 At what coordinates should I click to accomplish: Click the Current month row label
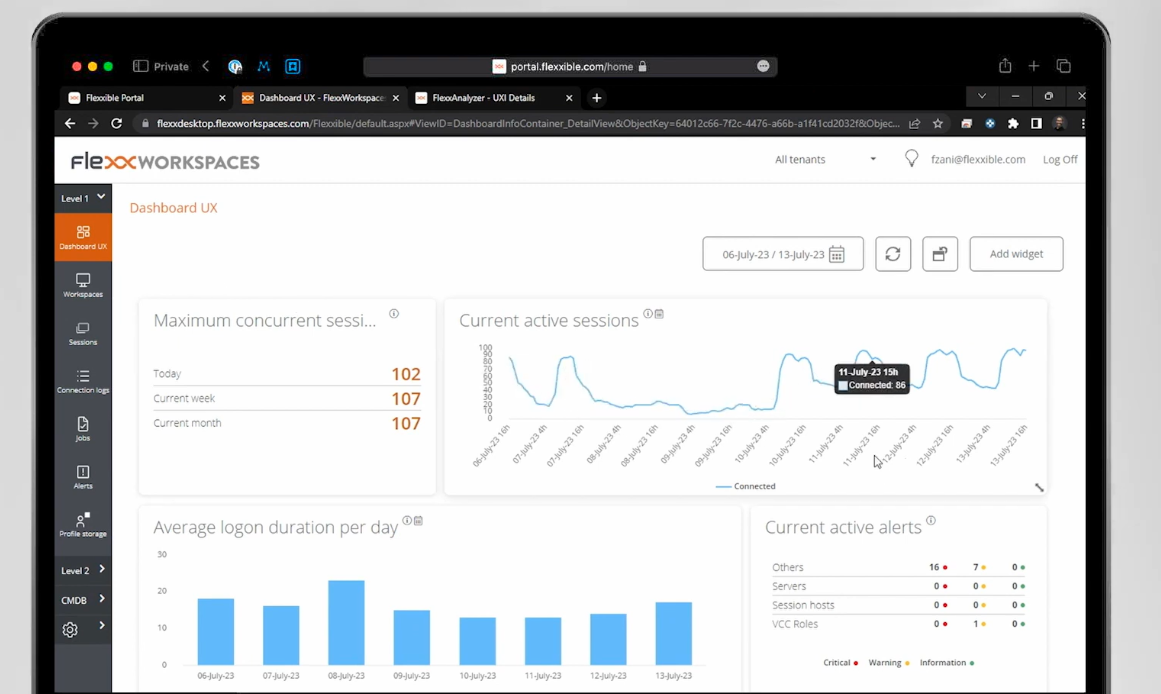coord(187,423)
